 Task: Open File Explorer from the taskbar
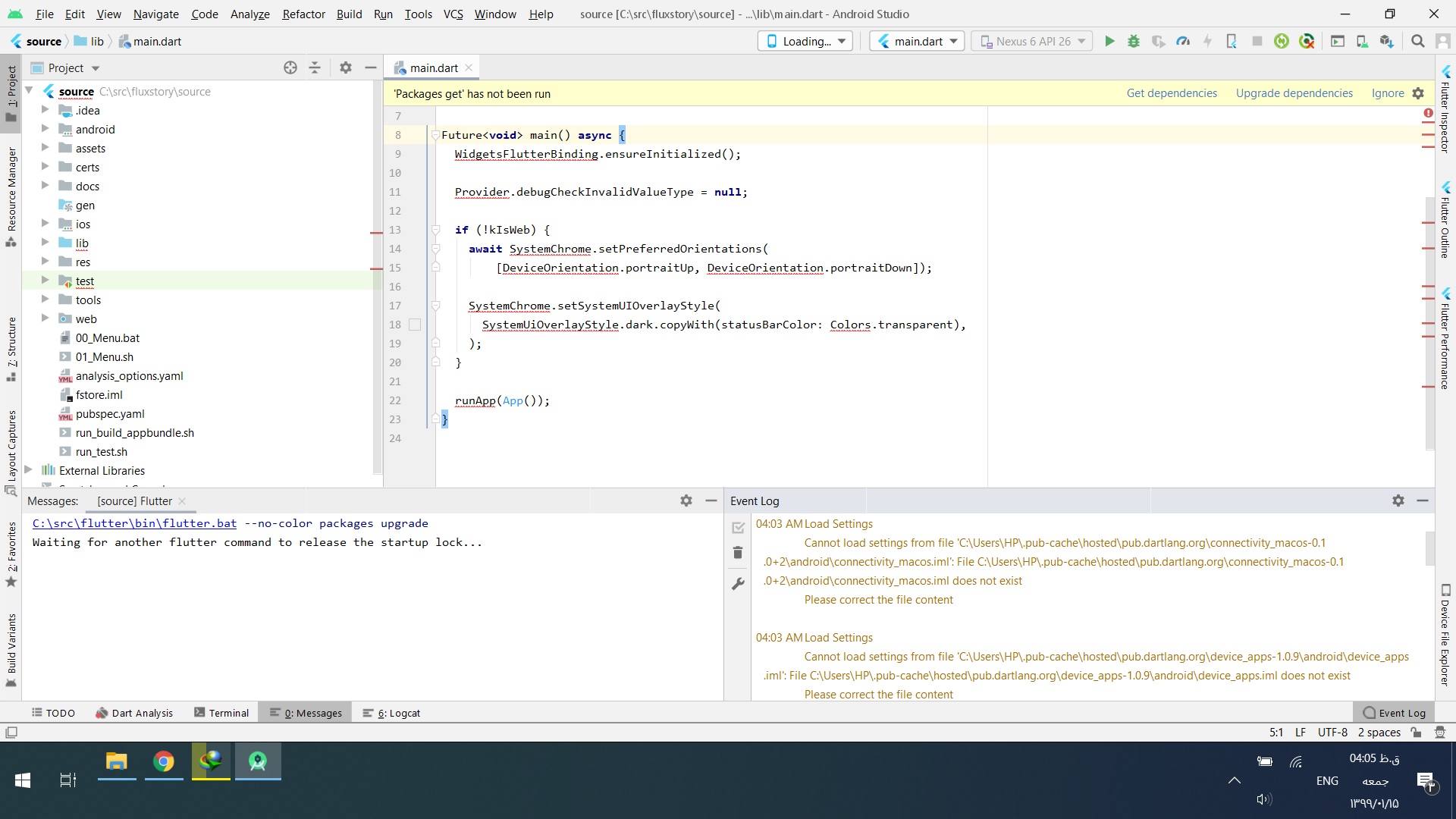tap(117, 761)
